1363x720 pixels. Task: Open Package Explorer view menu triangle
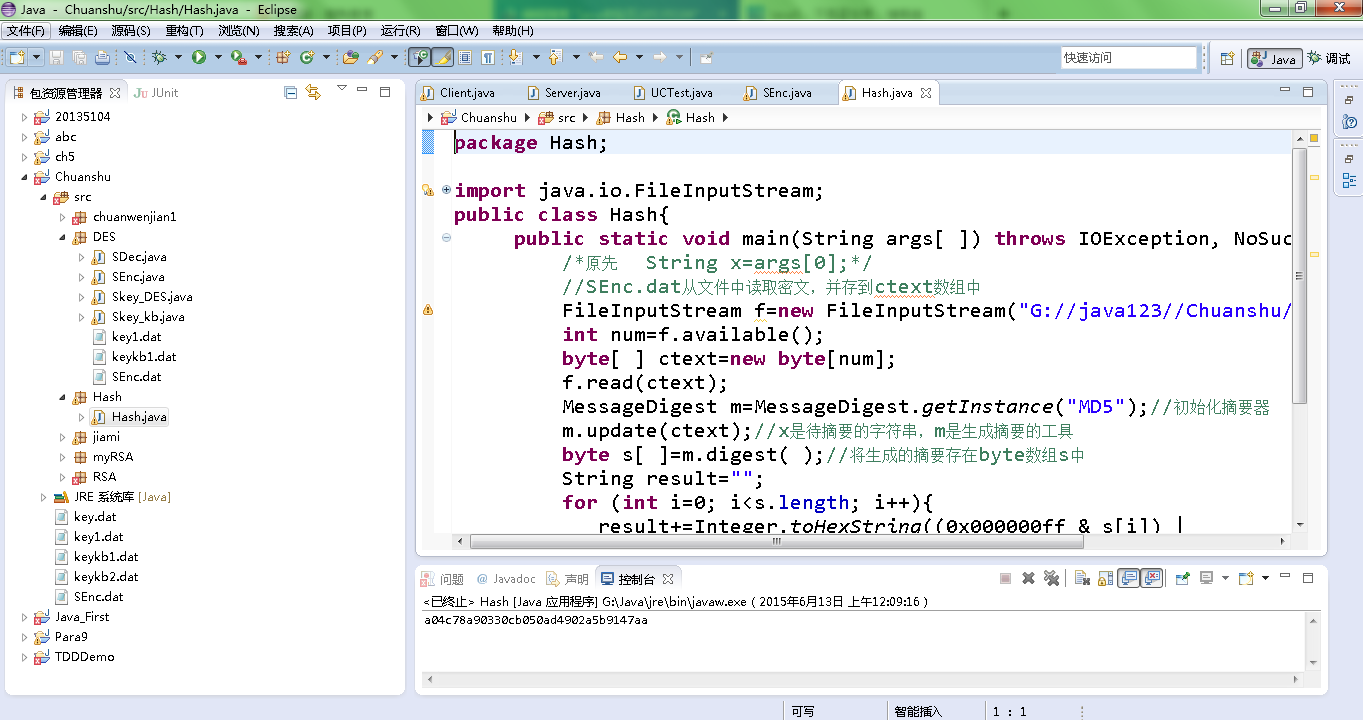341,89
